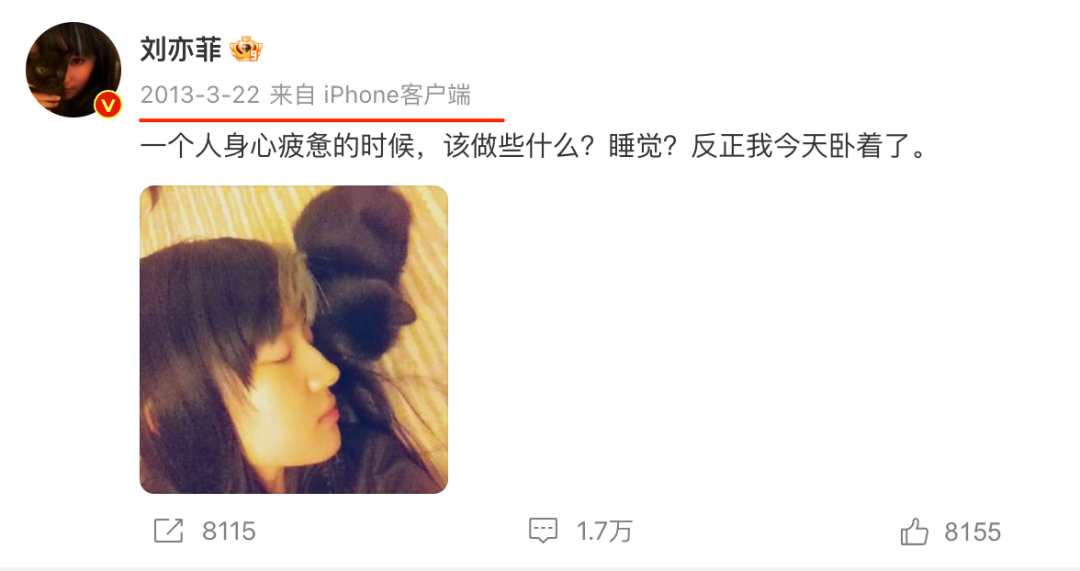The height and width of the screenshot is (571, 1080).
Task: Click the crown membership badge beside the username
Action: 247,50
